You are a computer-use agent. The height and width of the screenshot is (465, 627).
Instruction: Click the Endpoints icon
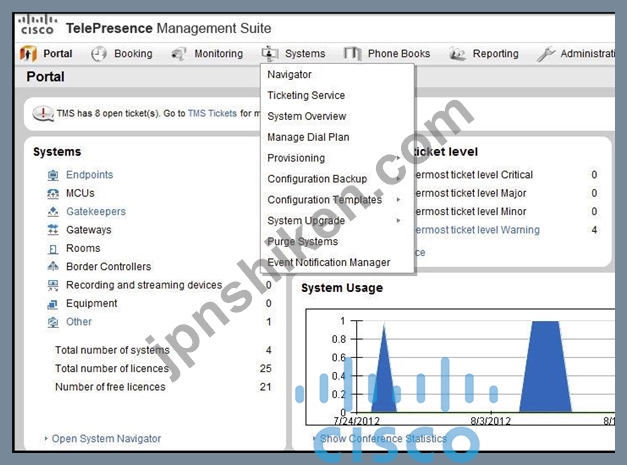click(53, 175)
